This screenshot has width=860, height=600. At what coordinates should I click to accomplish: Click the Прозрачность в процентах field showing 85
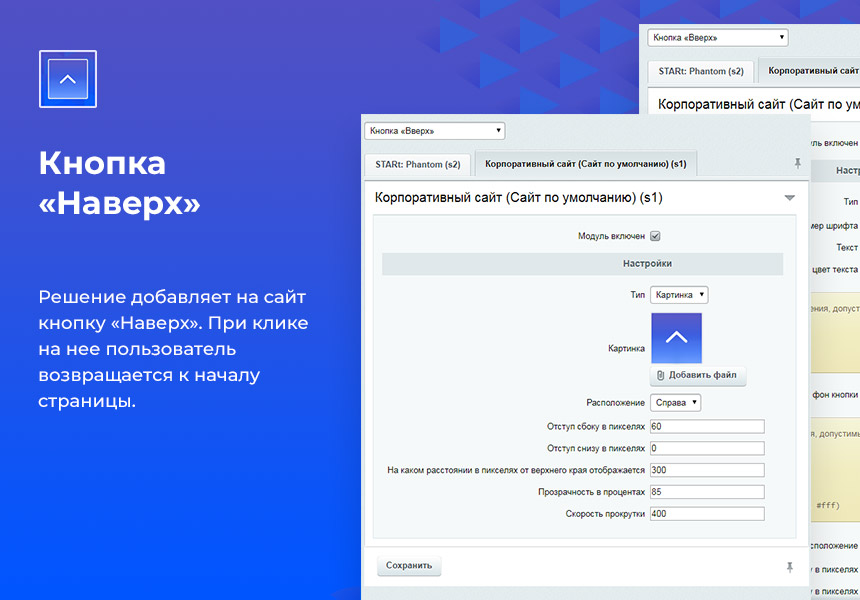pyautogui.click(x=707, y=491)
